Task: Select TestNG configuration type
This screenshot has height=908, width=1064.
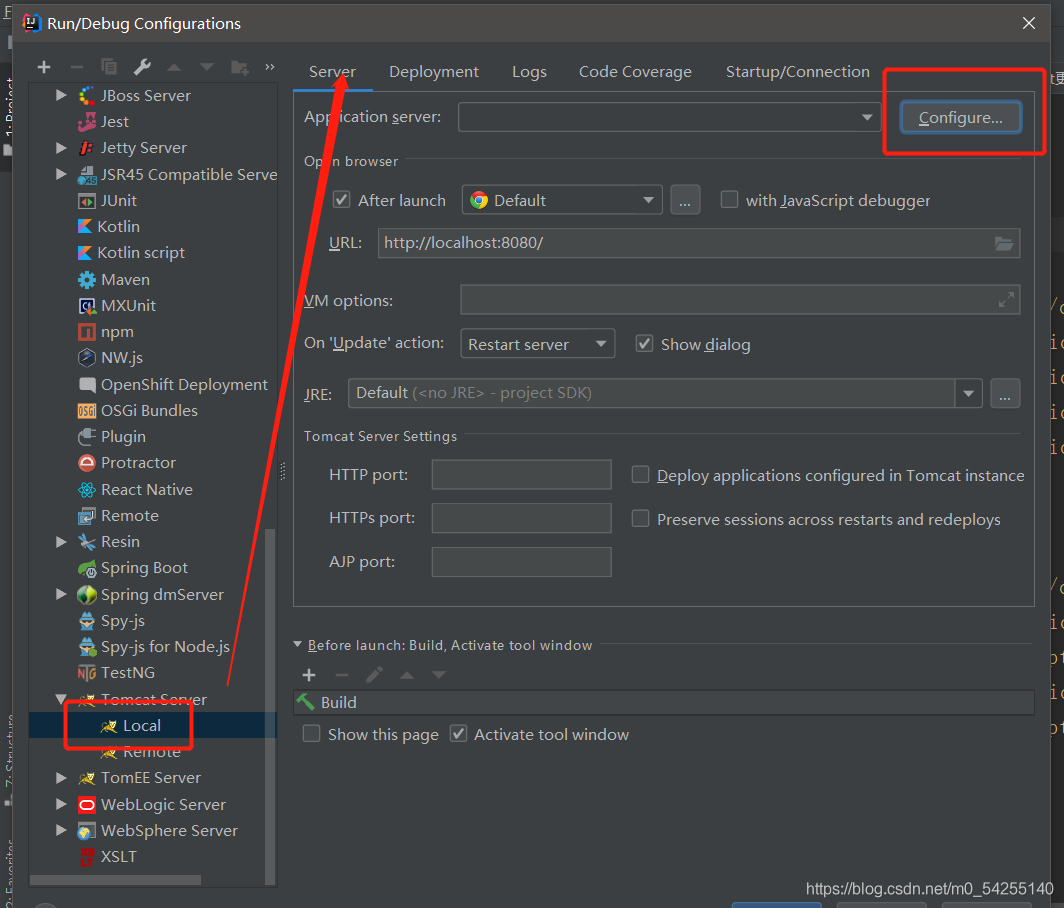Action: click(117, 673)
